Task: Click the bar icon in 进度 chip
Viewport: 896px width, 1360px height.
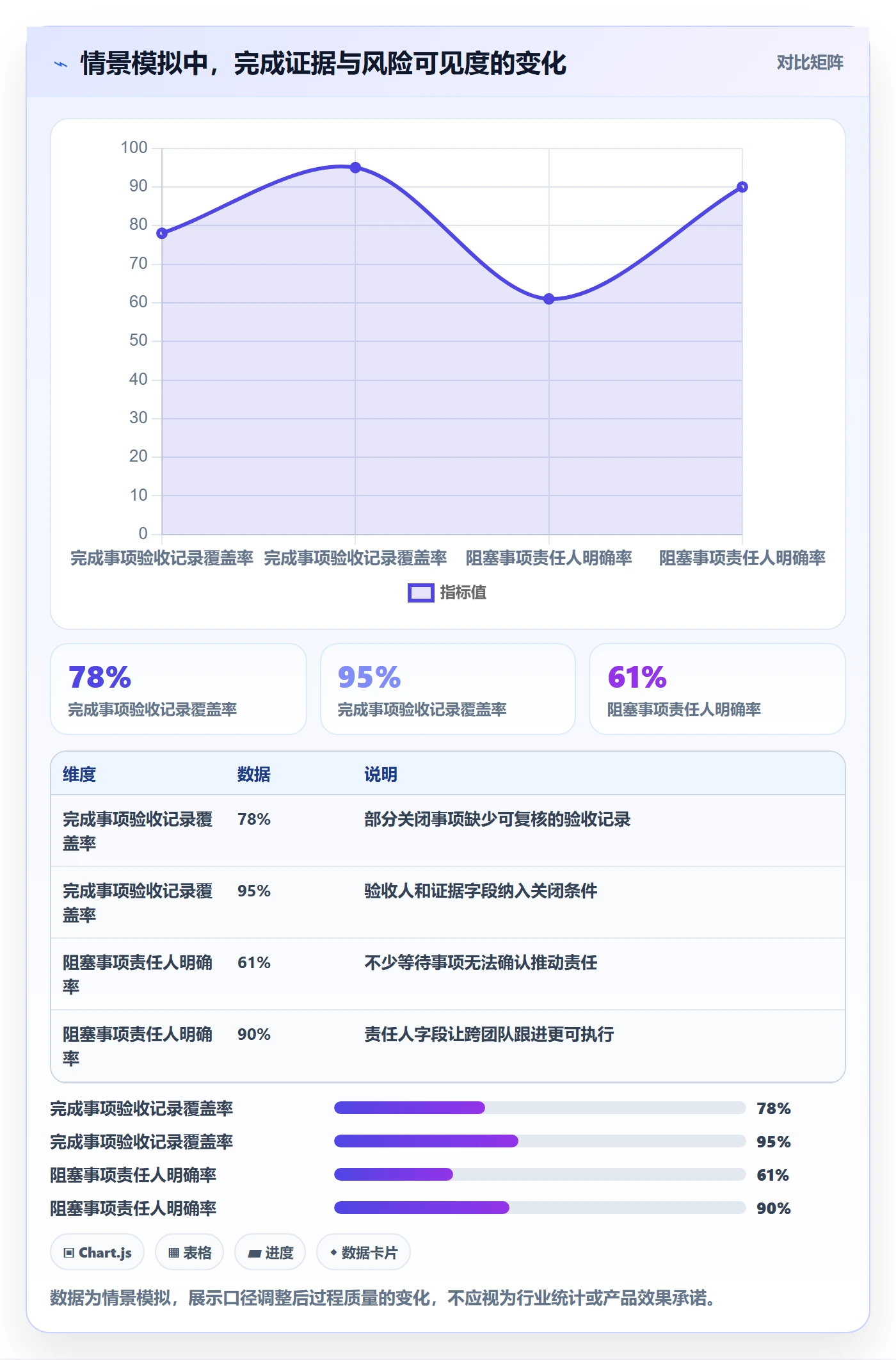Action: coord(255,1254)
